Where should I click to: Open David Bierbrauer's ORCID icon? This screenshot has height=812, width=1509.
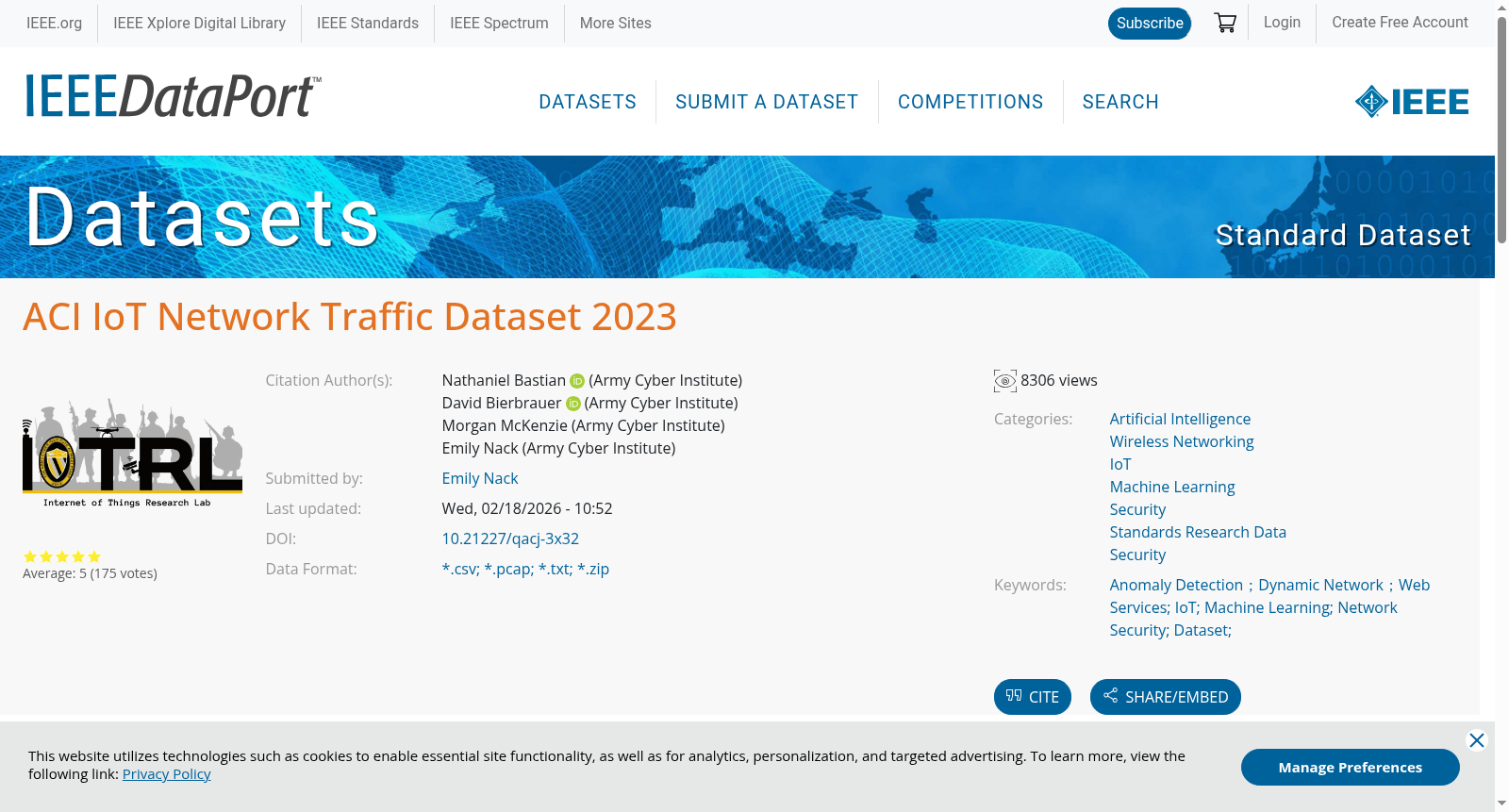point(572,404)
